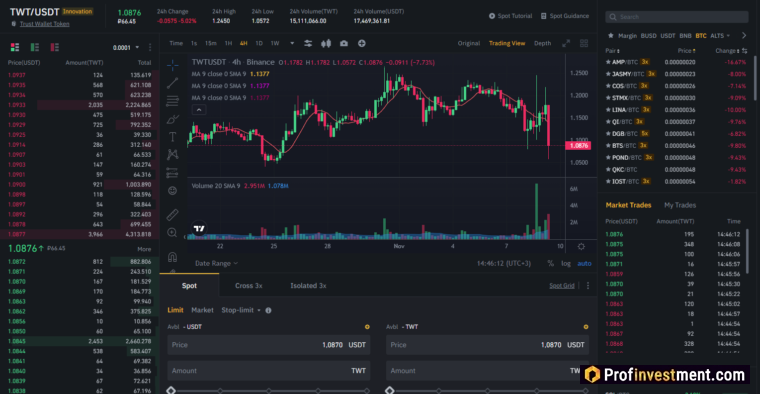Show stop-limit info tooltip icon
The height and width of the screenshot is (394, 760).
(269, 310)
